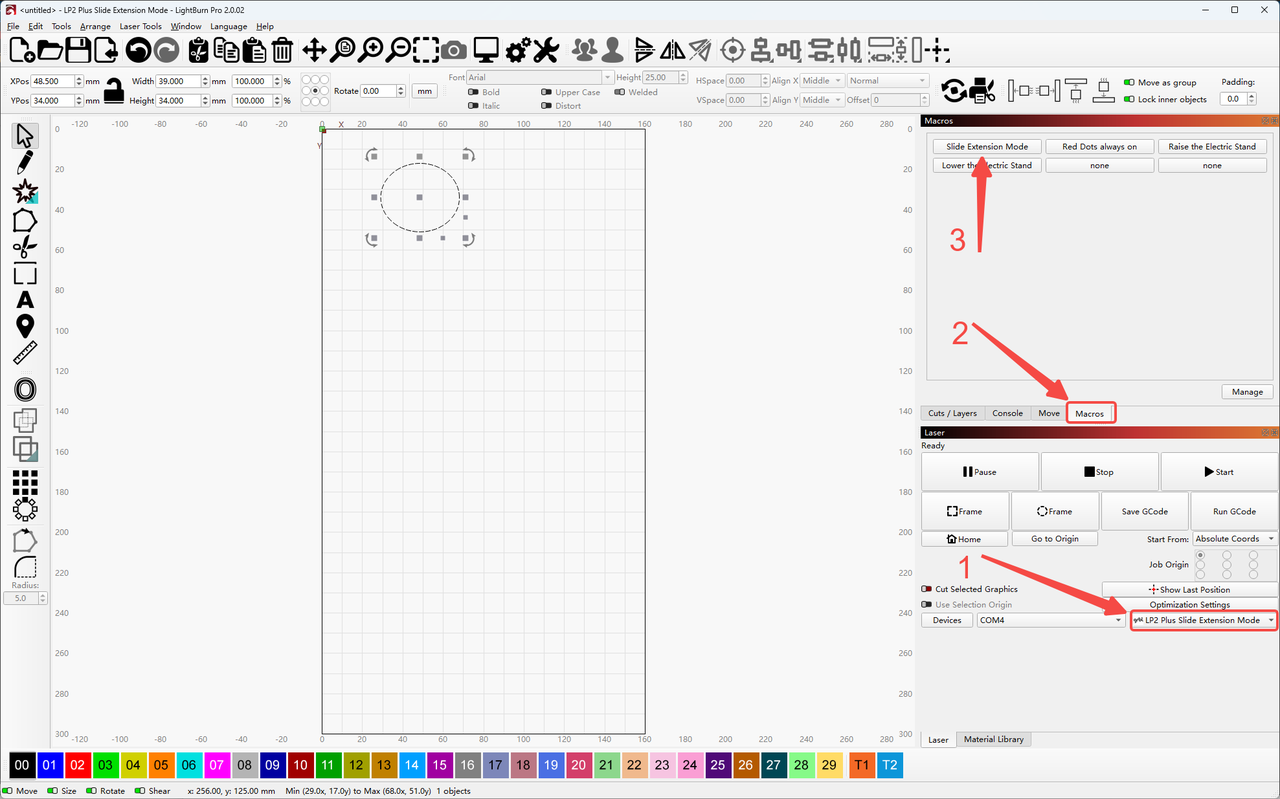Image resolution: width=1280 pixels, height=799 pixels.
Task: Switch to Cuts / Layers tab
Action: pos(952,413)
